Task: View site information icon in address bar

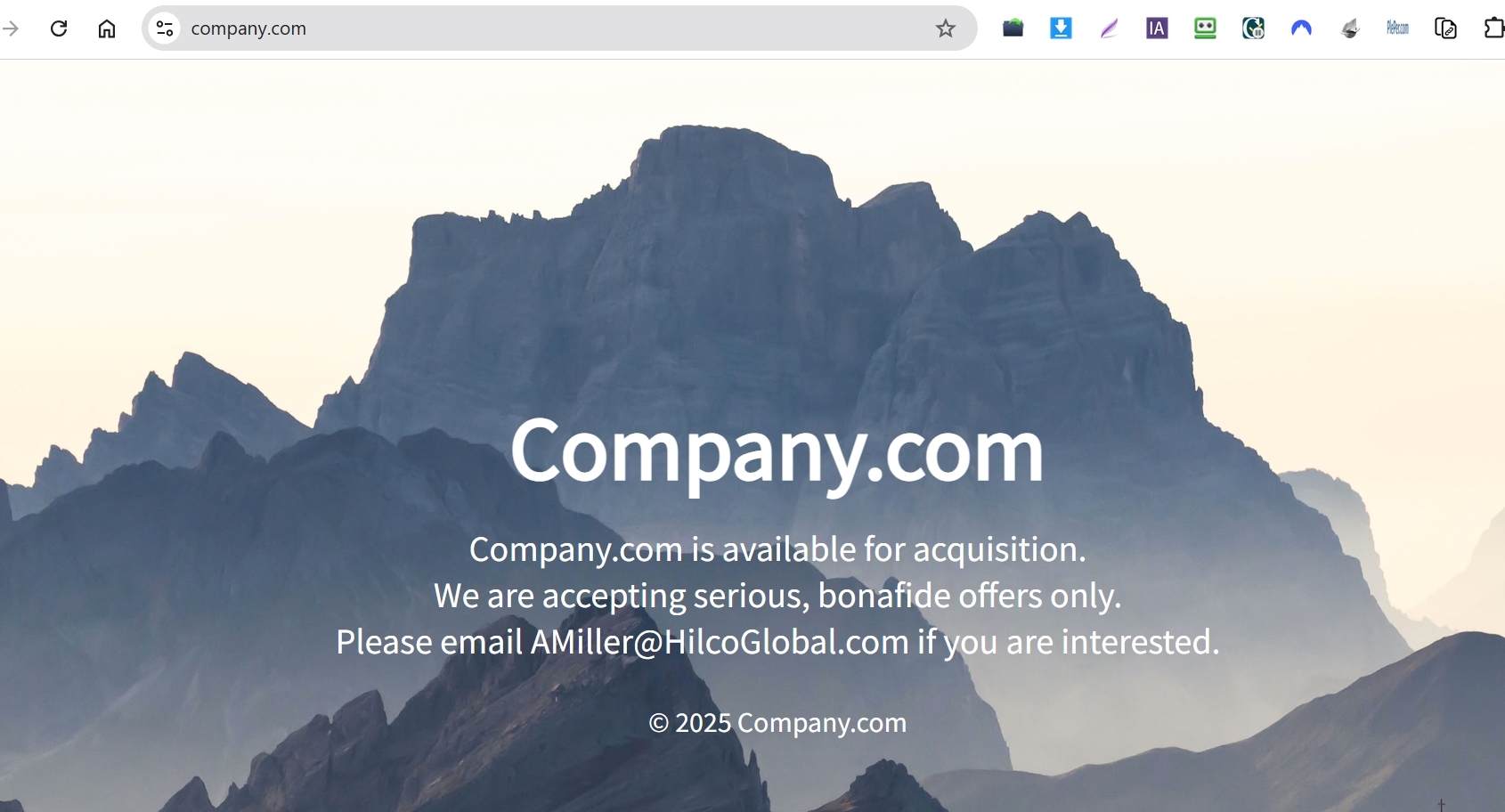Action: (165, 28)
